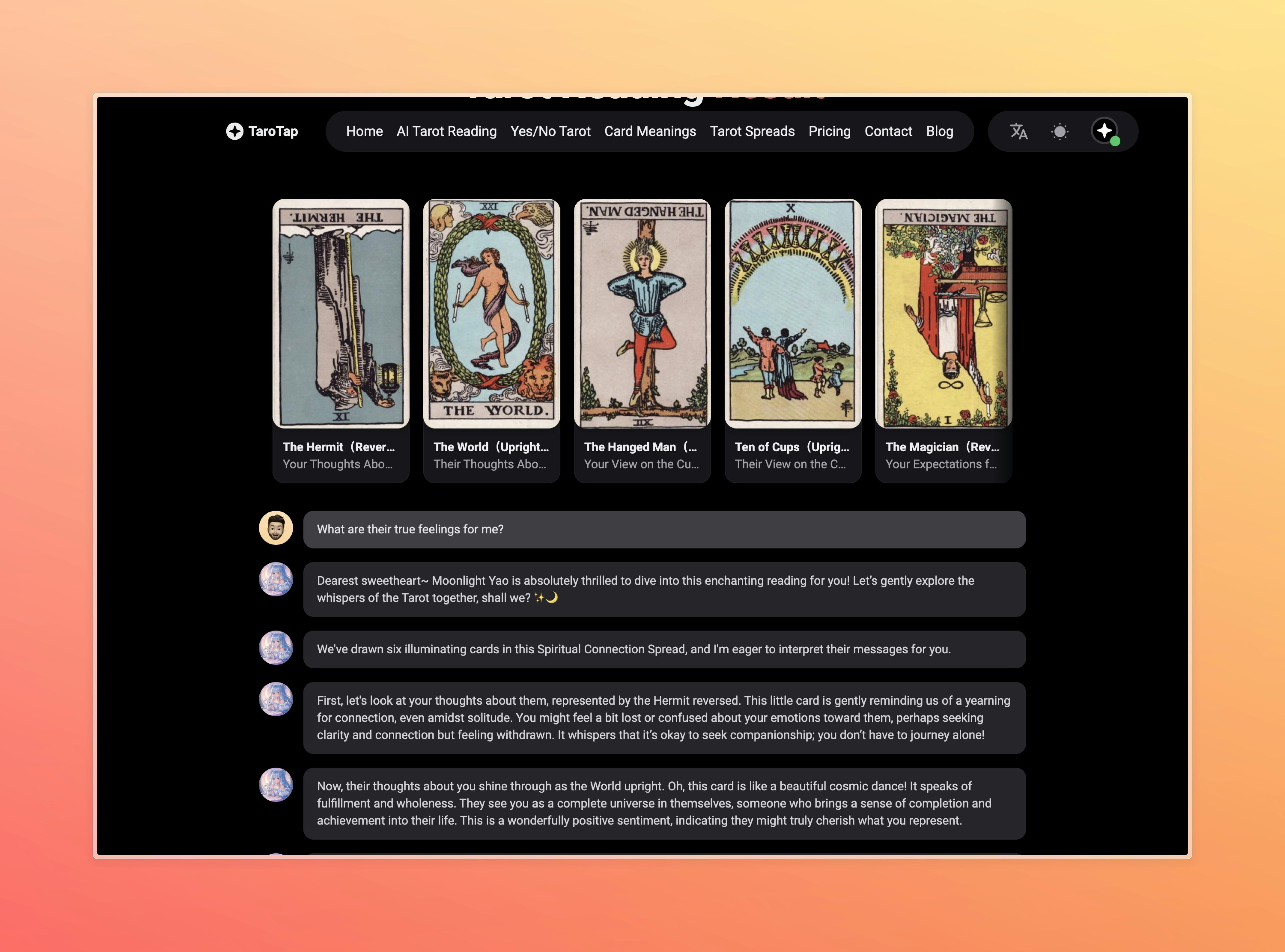The width and height of the screenshot is (1285, 952).
Task: Select The World upright card image
Action: click(491, 314)
